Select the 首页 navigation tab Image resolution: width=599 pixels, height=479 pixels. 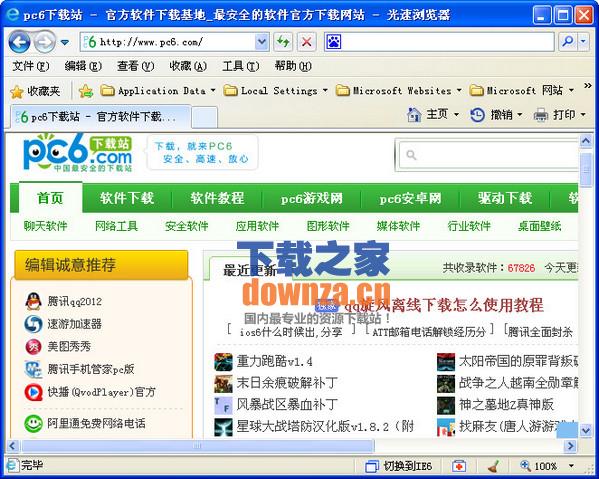point(50,198)
